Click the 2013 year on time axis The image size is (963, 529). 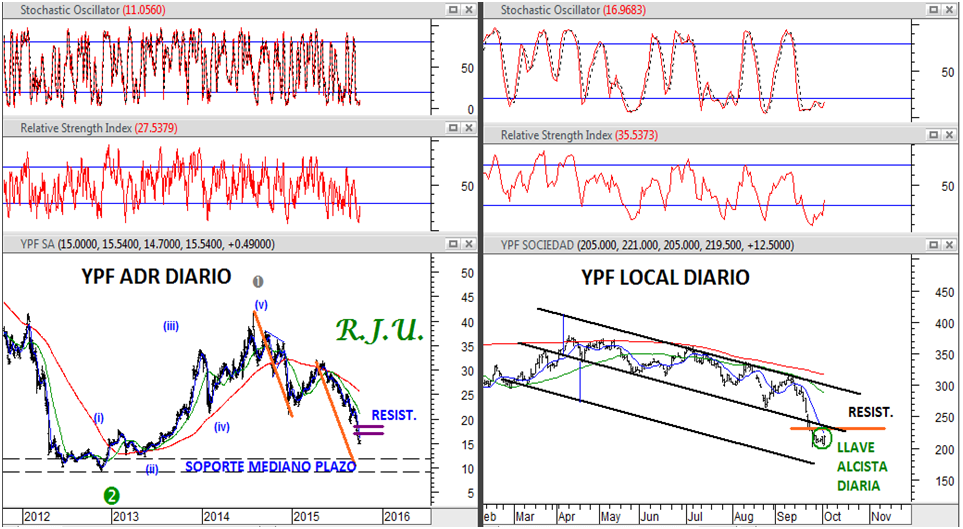coord(127,515)
